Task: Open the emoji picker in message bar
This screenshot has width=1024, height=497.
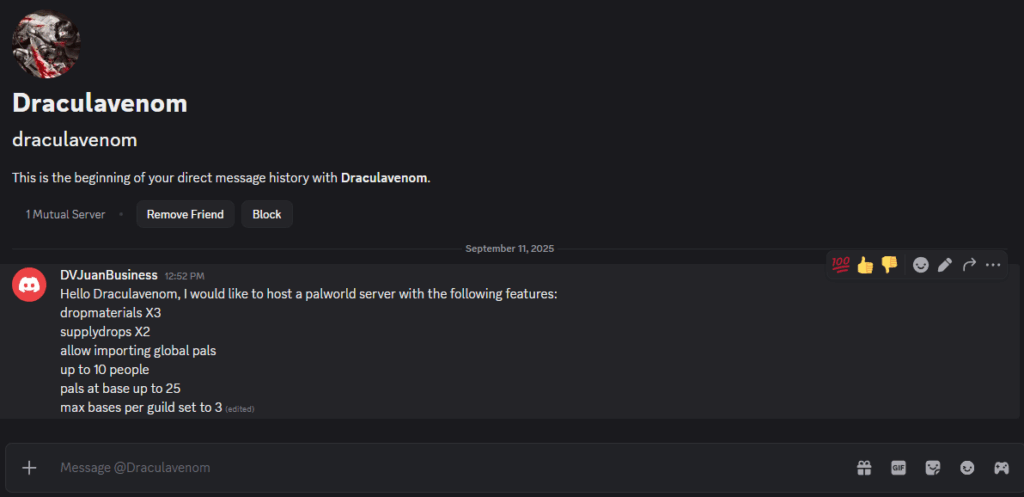Action: [x=967, y=468]
